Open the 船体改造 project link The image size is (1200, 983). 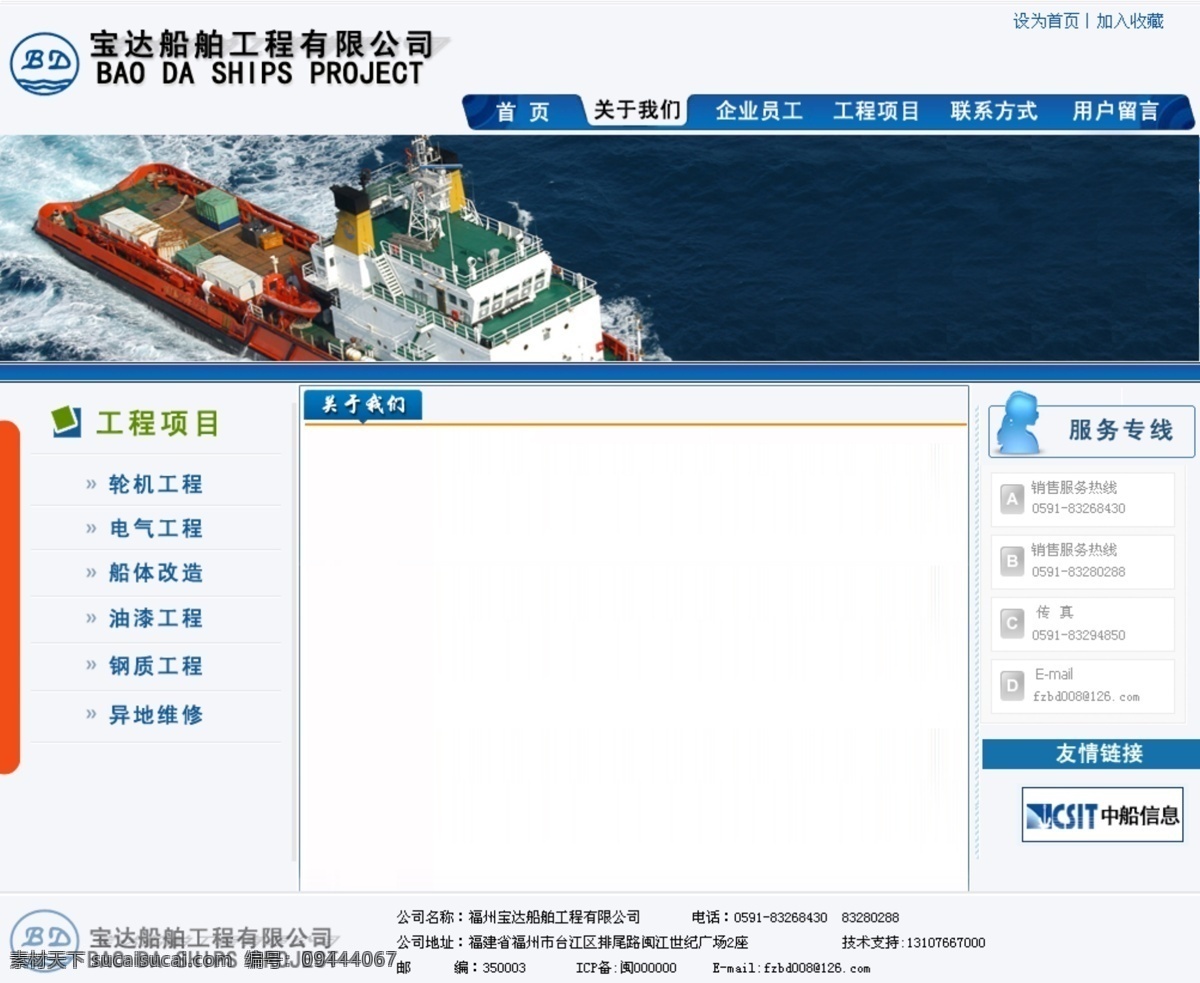[156, 572]
